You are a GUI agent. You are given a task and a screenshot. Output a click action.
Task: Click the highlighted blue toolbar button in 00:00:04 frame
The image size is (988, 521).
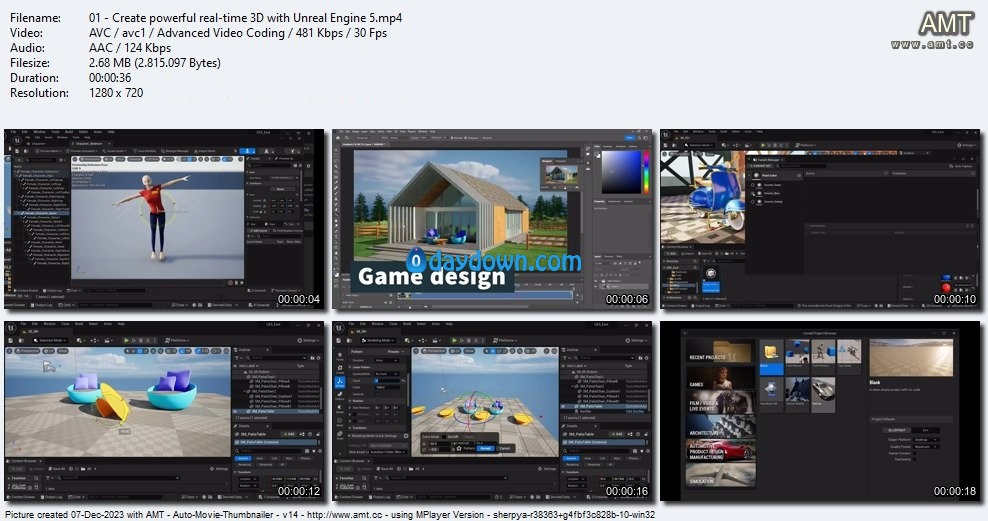click(248, 151)
